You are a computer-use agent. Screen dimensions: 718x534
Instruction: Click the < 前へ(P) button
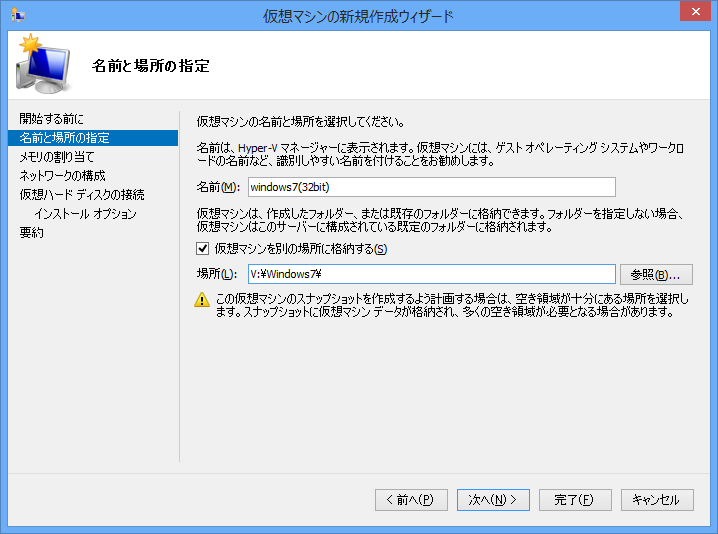pyautogui.click(x=411, y=500)
